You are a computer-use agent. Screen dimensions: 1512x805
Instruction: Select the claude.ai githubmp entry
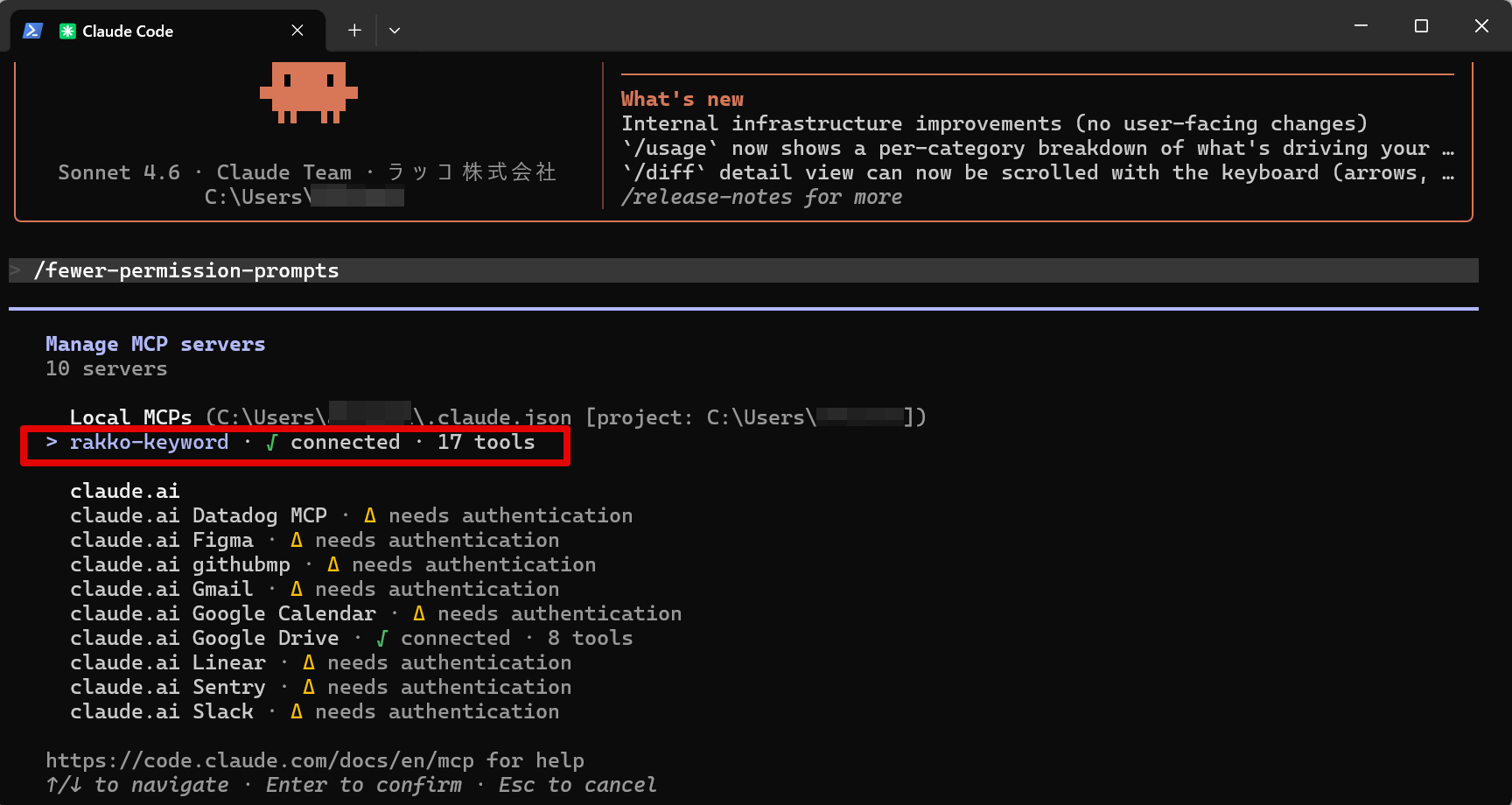pyautogui.click(x=332, y=564)
